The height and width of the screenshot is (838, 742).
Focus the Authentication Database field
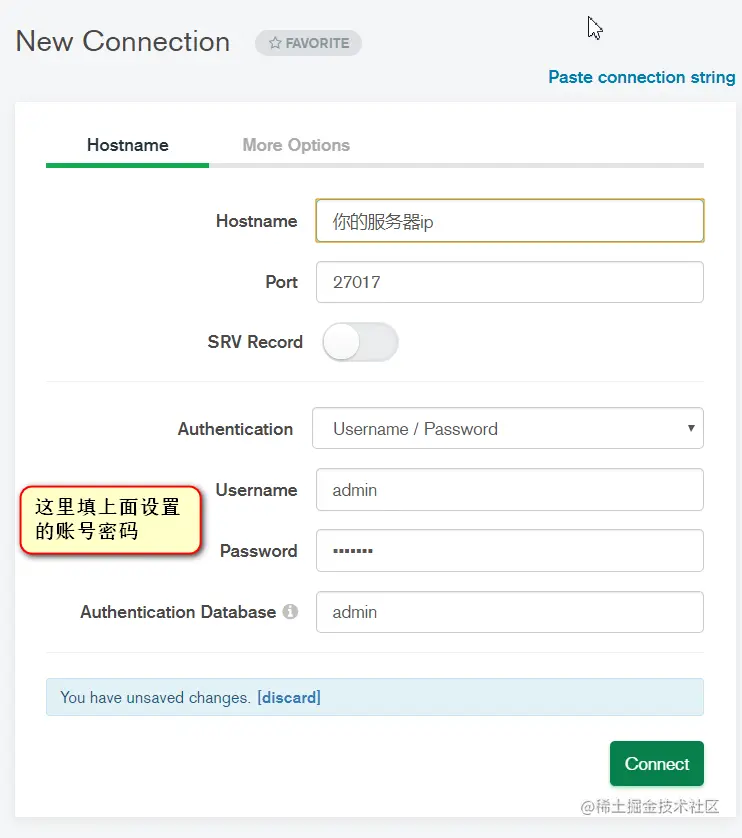click(510, 612)
